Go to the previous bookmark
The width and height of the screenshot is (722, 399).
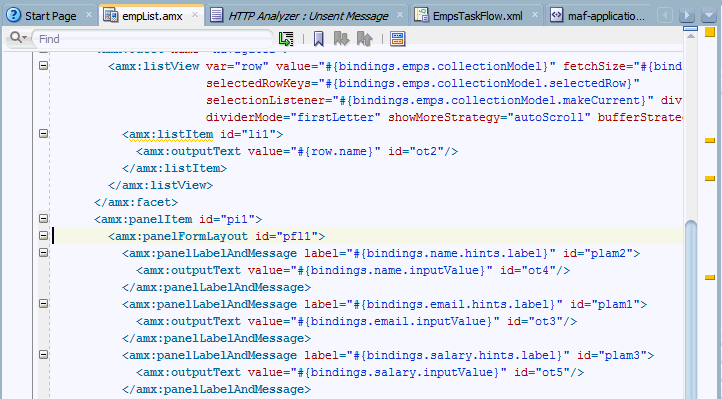(x=364, y=39)
